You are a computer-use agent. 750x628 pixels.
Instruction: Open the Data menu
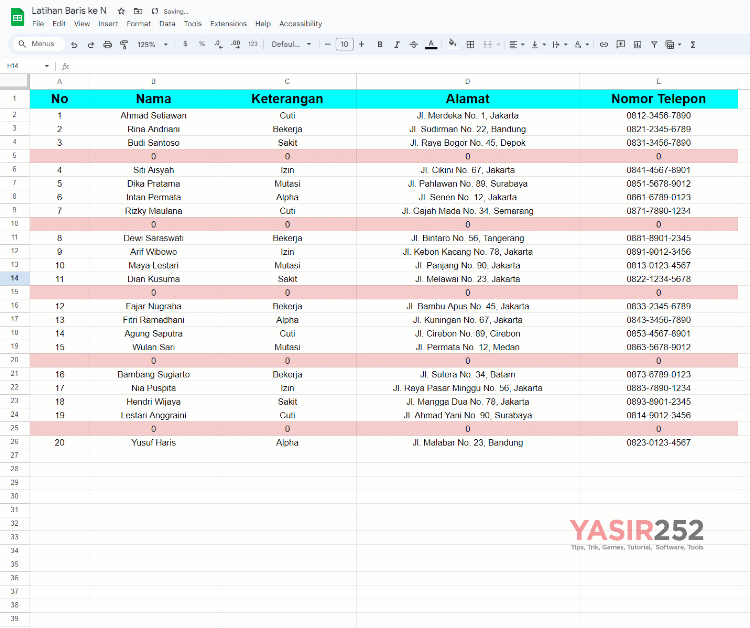click(167, 24)
